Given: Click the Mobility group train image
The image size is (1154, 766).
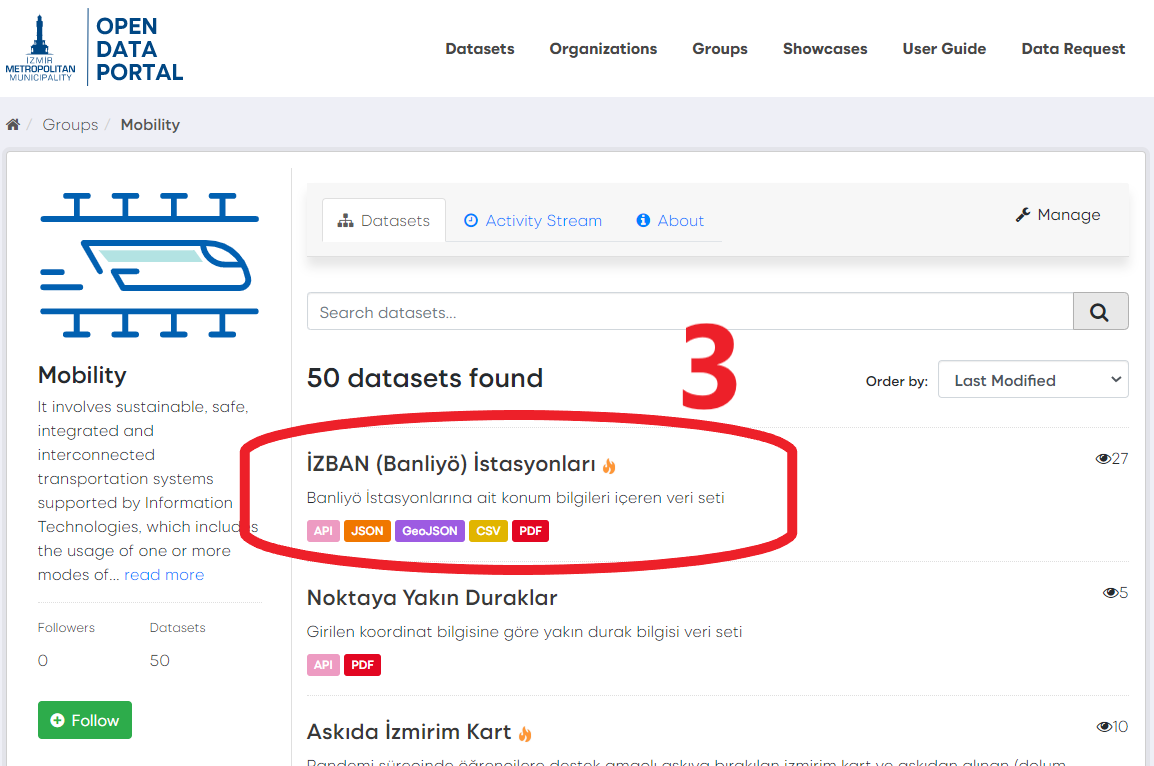Looking at the screenshot, I should [x=149, y=264].
